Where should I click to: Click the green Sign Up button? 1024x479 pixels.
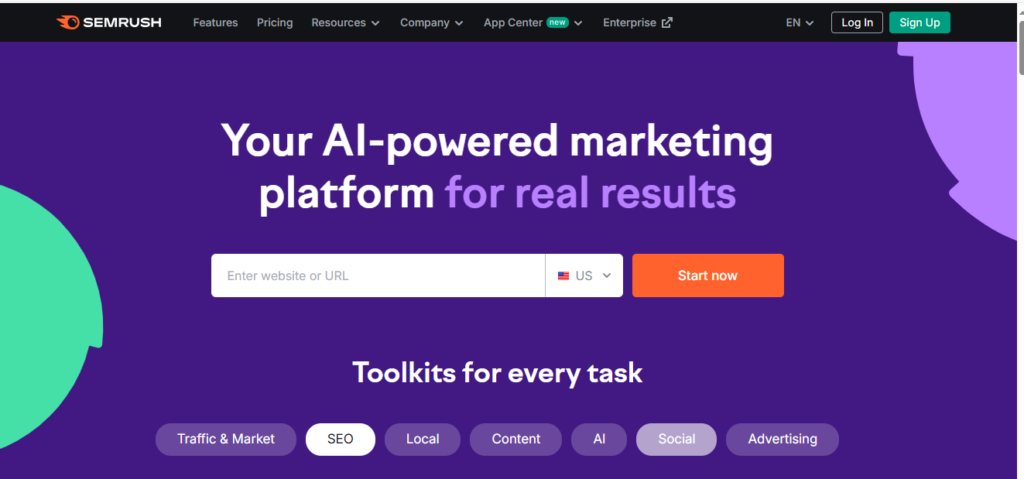920,22
